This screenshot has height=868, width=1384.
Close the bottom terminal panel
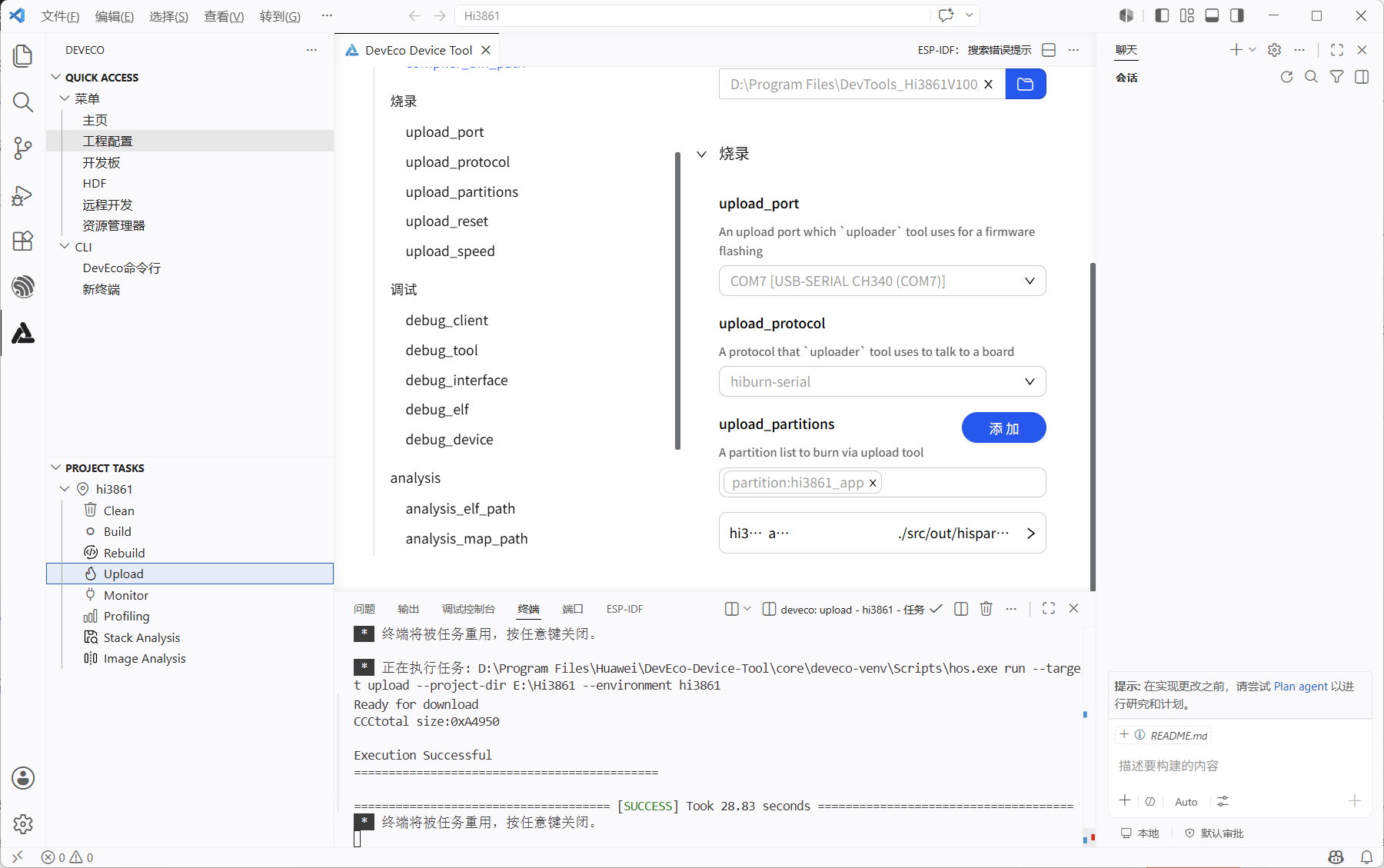coord(1073,609)
